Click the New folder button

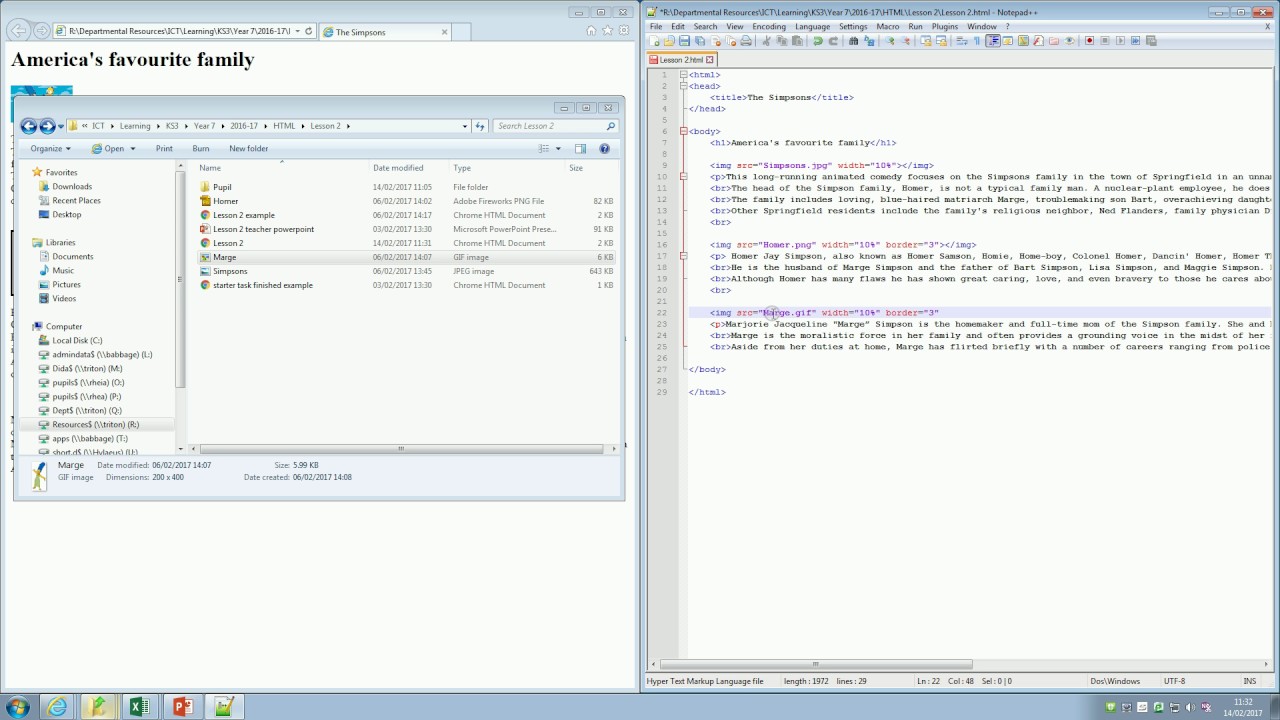click(248, 149)
